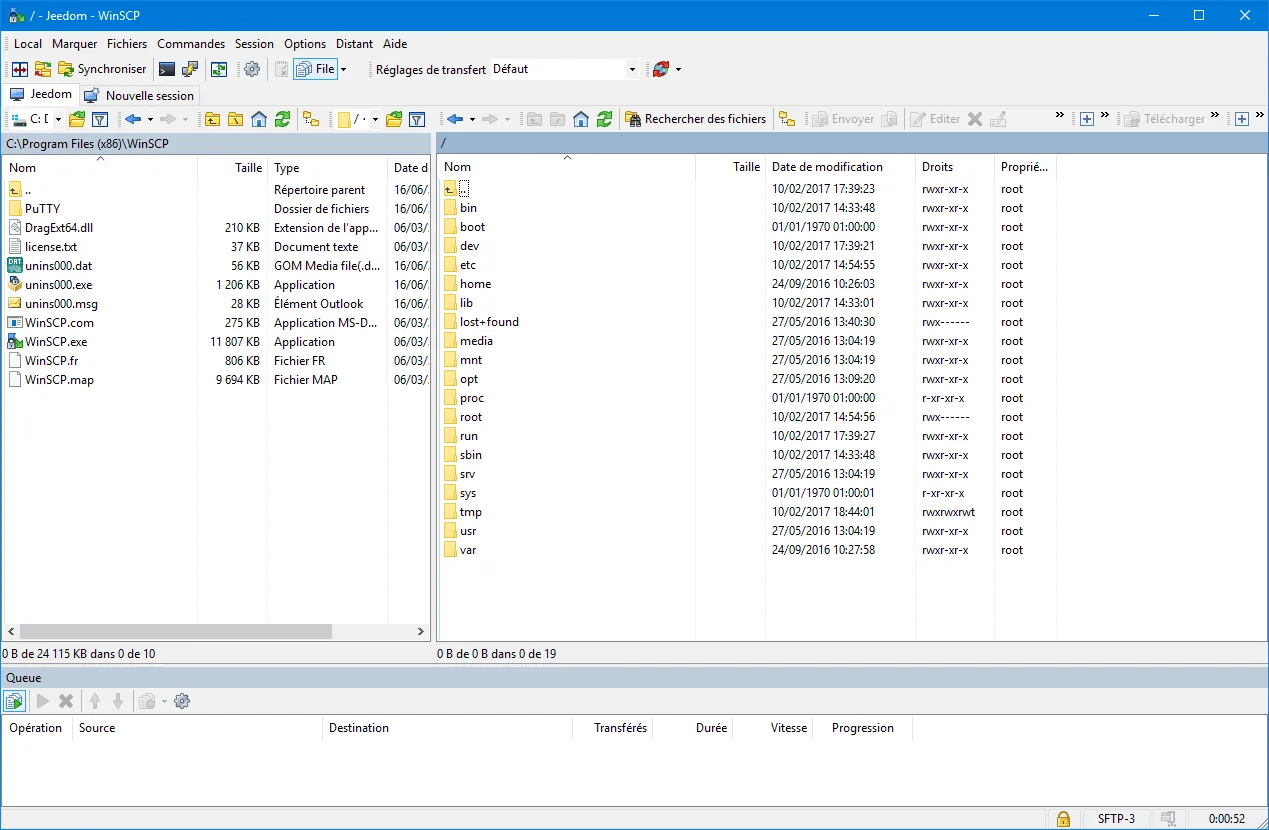Viewport: 1269px width, 830px height.
Task: Go back in local panel history
Action: 132,119
